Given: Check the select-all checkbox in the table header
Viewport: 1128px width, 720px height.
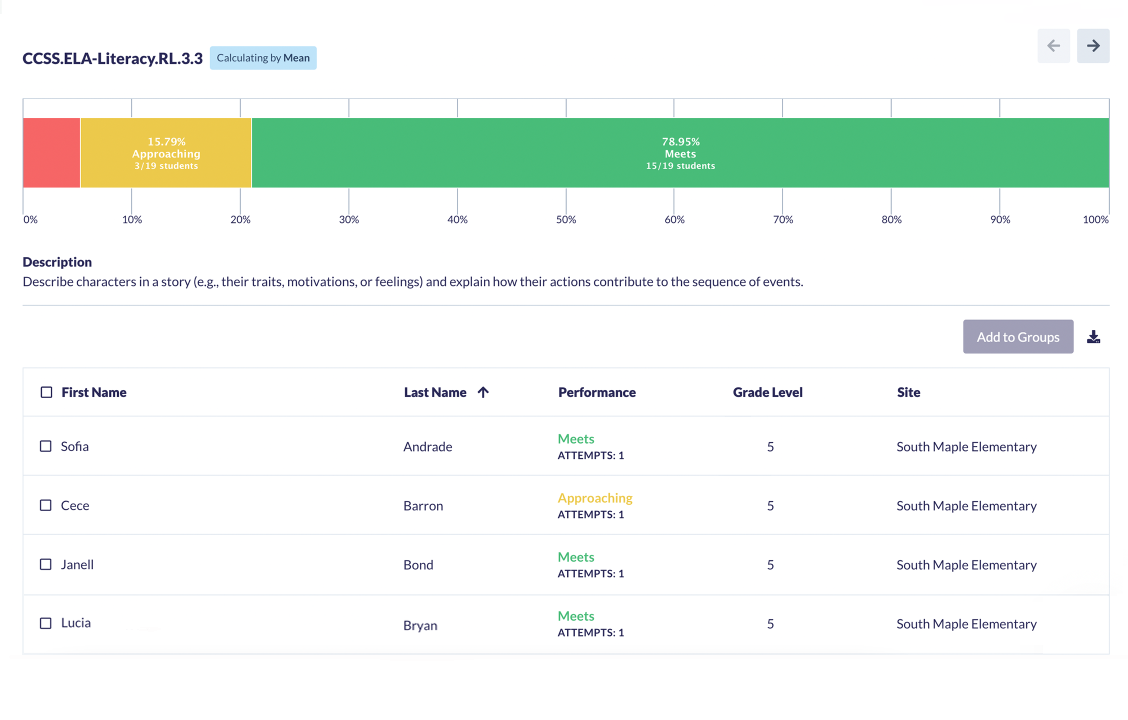Looking at the screenshot, I should 46,392.
